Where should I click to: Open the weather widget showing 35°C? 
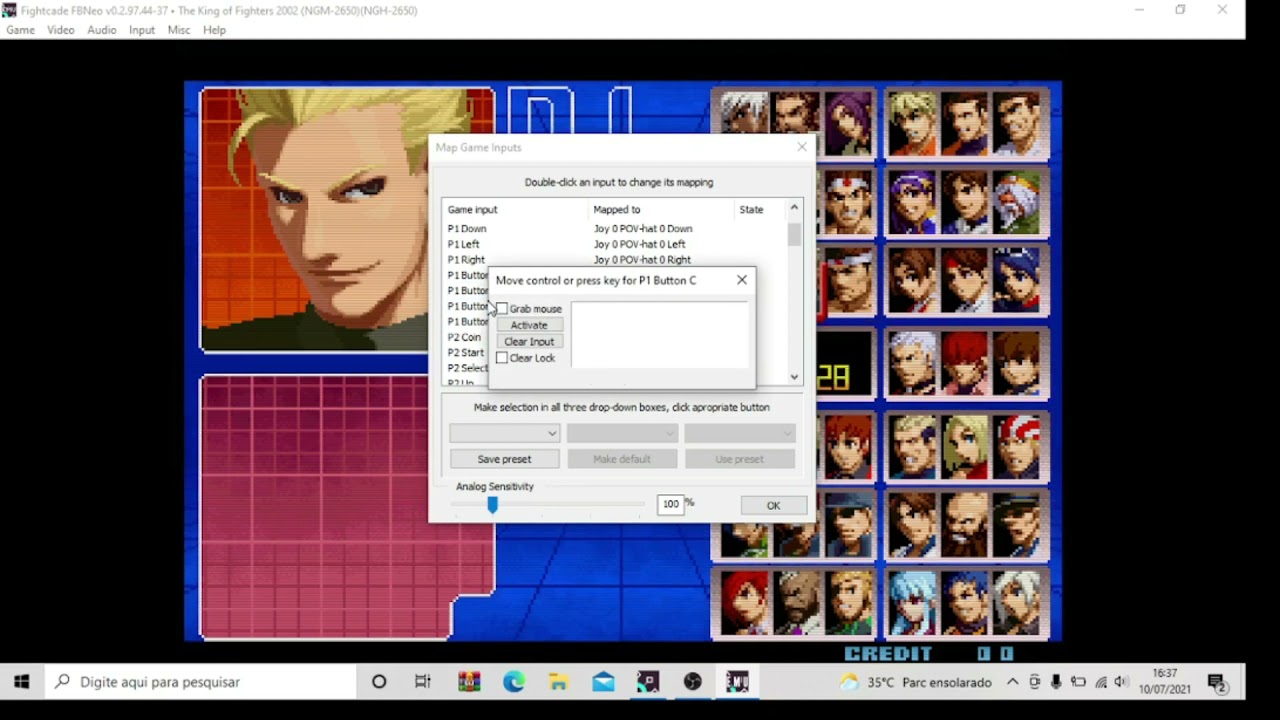point(915,682)
